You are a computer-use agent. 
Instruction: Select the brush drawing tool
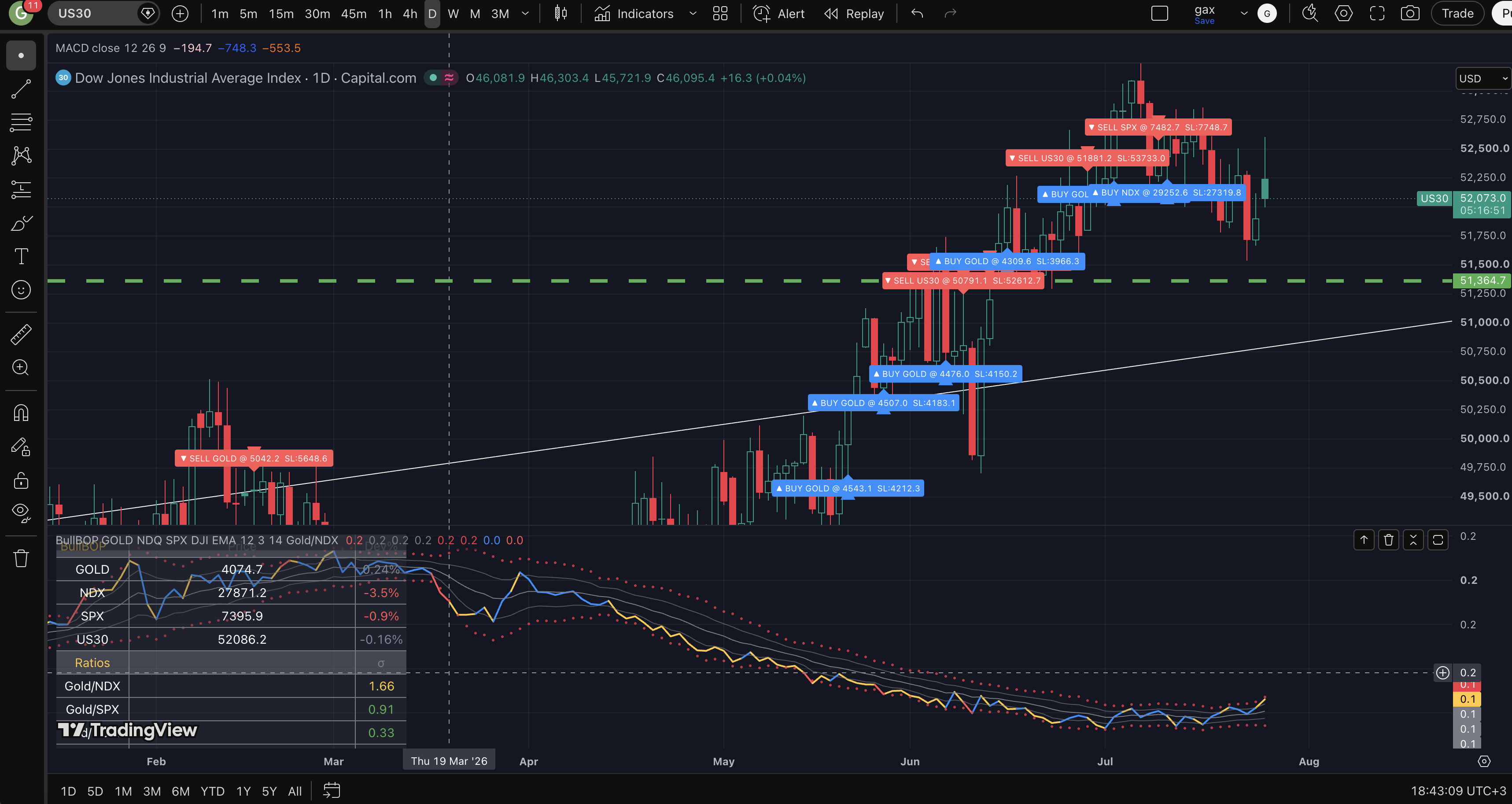[21, 223]
